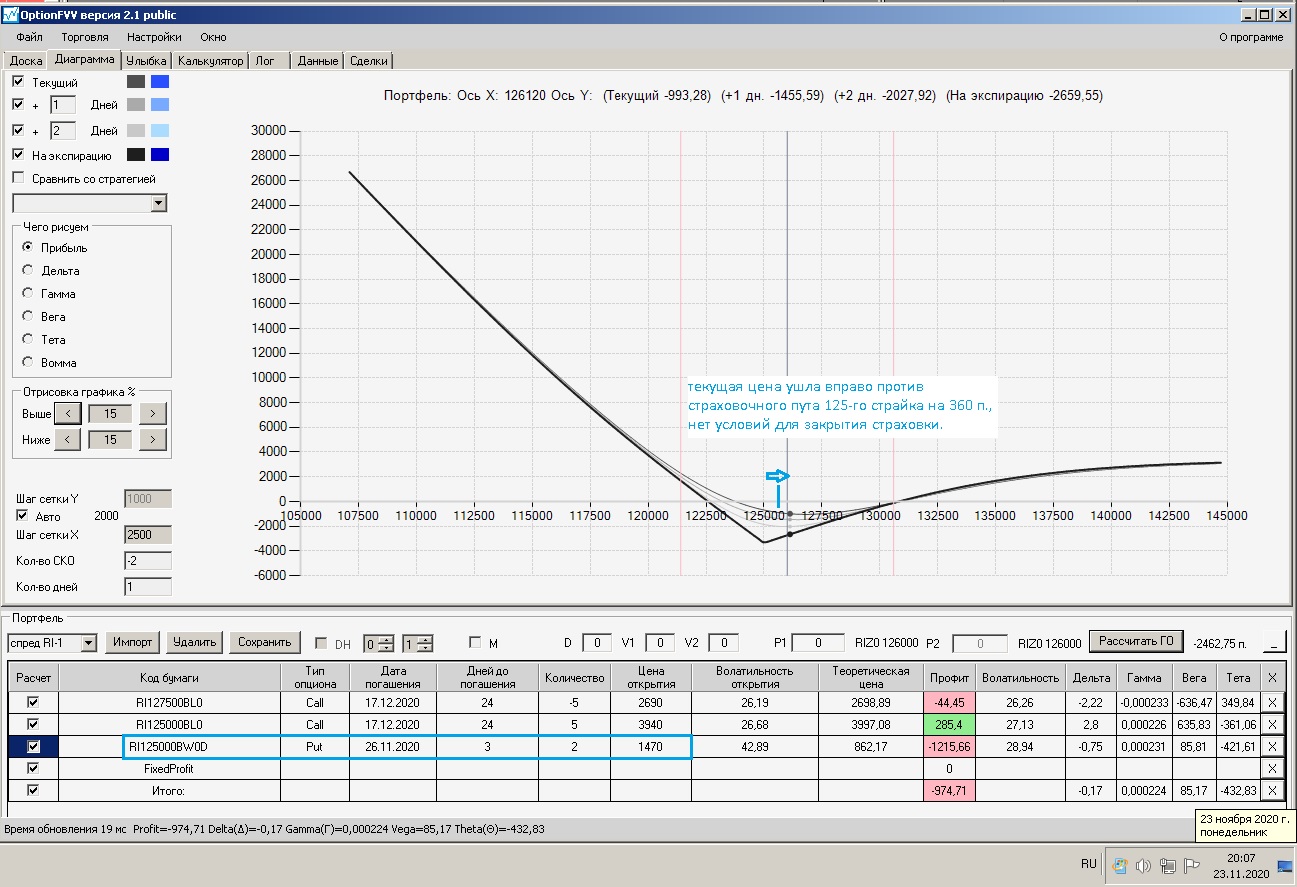Remove the RI127500BL0 row with its X button
The image size is (1297, 887).
[1272, 703]
